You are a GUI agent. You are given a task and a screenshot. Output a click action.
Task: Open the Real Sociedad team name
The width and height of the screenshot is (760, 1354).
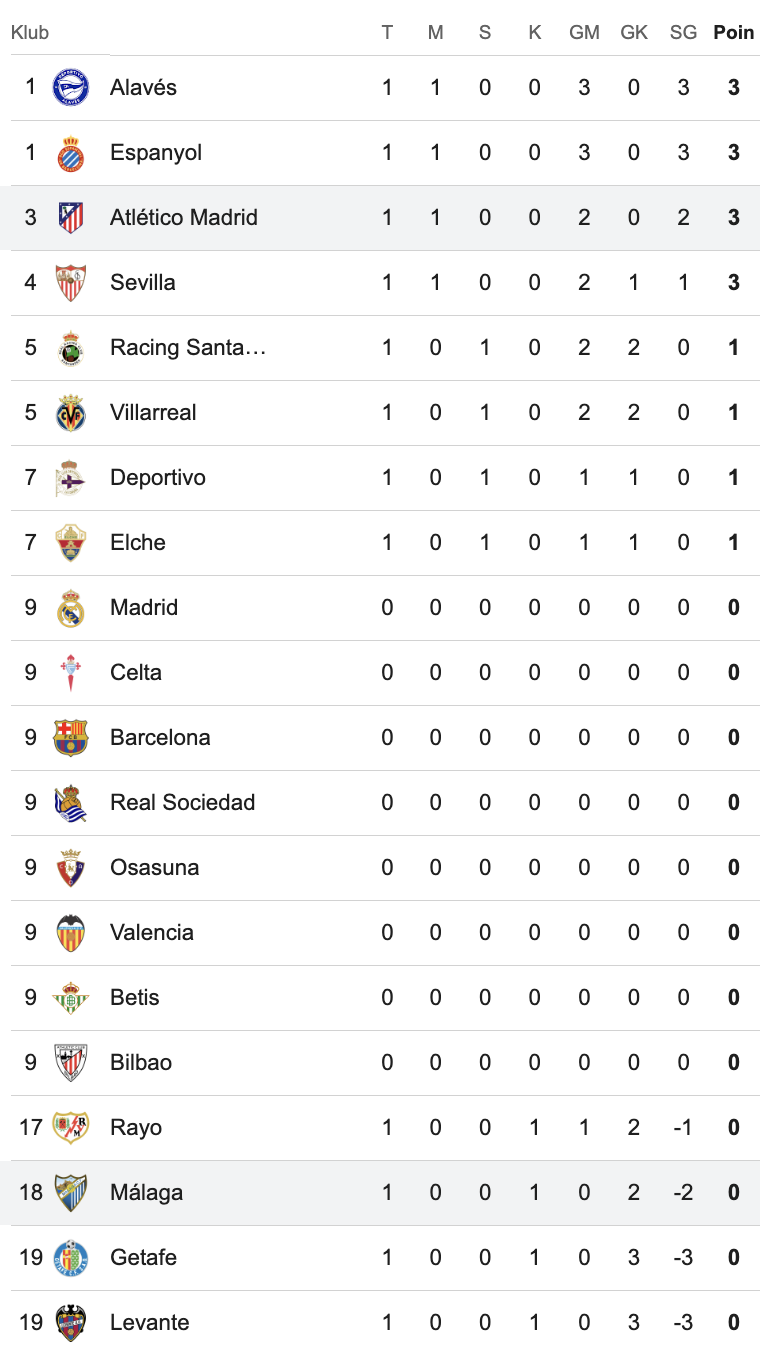pyautogui.click(x=183, y=803)
